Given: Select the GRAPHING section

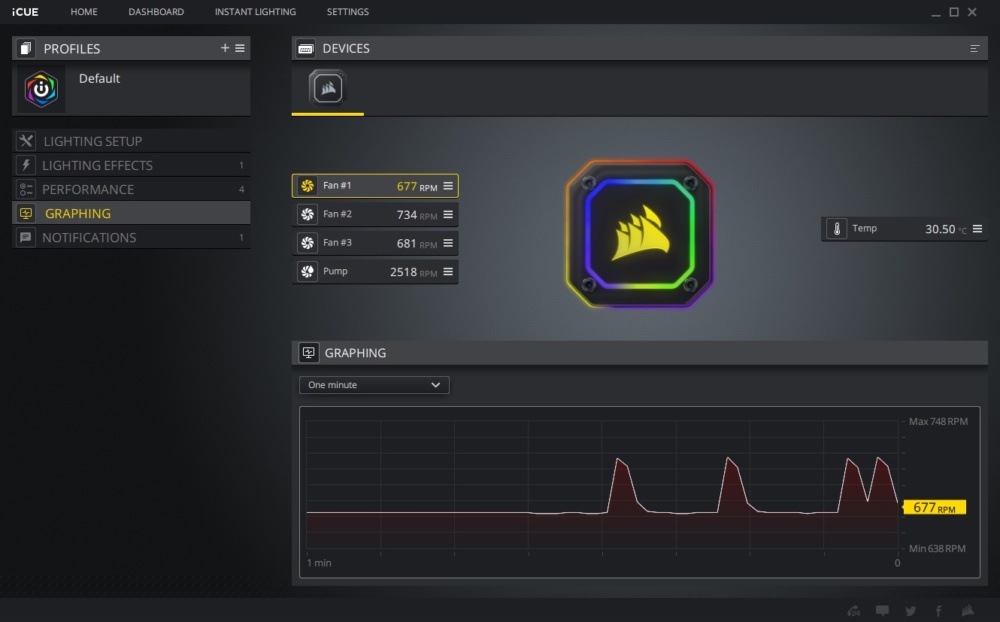Looking at the screenshot, I should (x=131, y=213).
